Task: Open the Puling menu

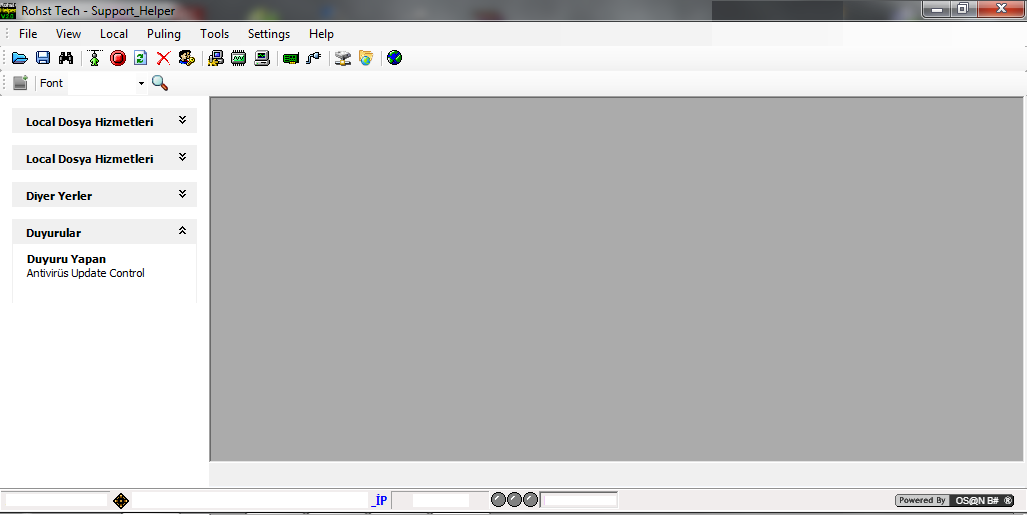Action: [164, 34]
